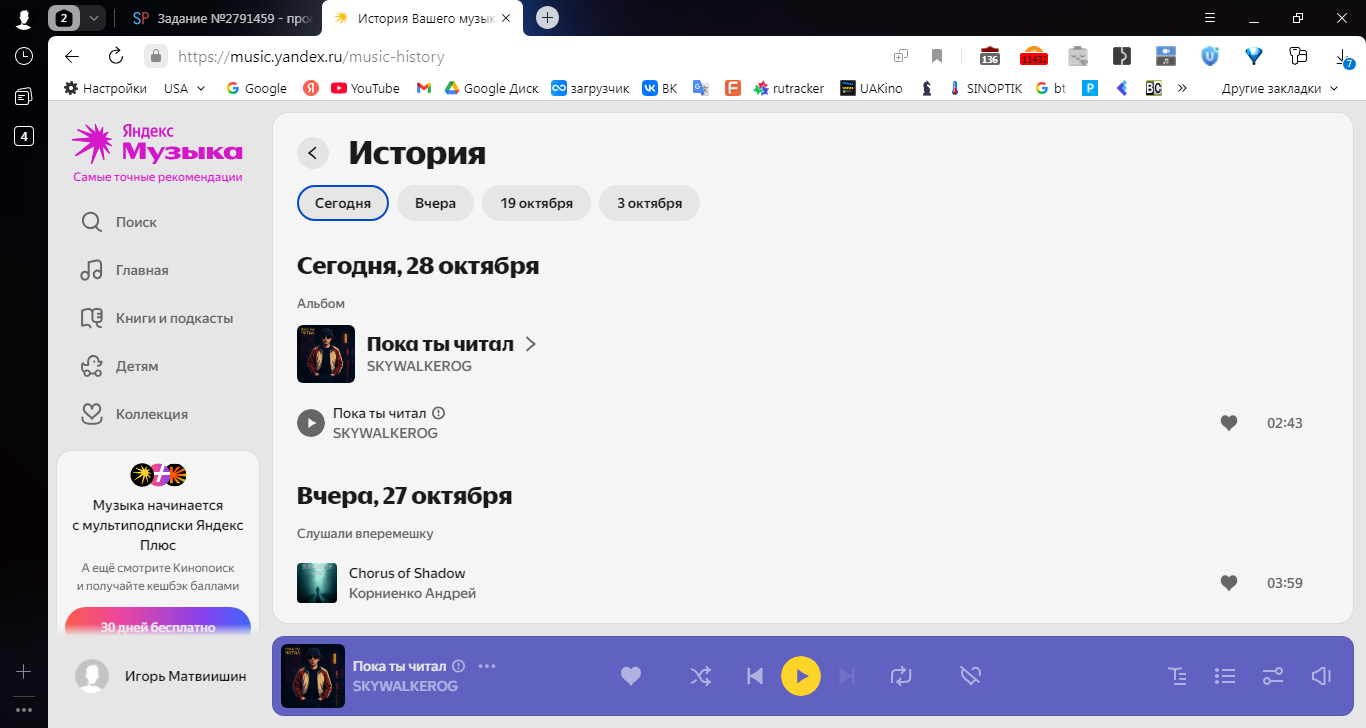This screenshot has width=1366, height=728.
Task: Click the browser back arrow
Action: (71, 56)
